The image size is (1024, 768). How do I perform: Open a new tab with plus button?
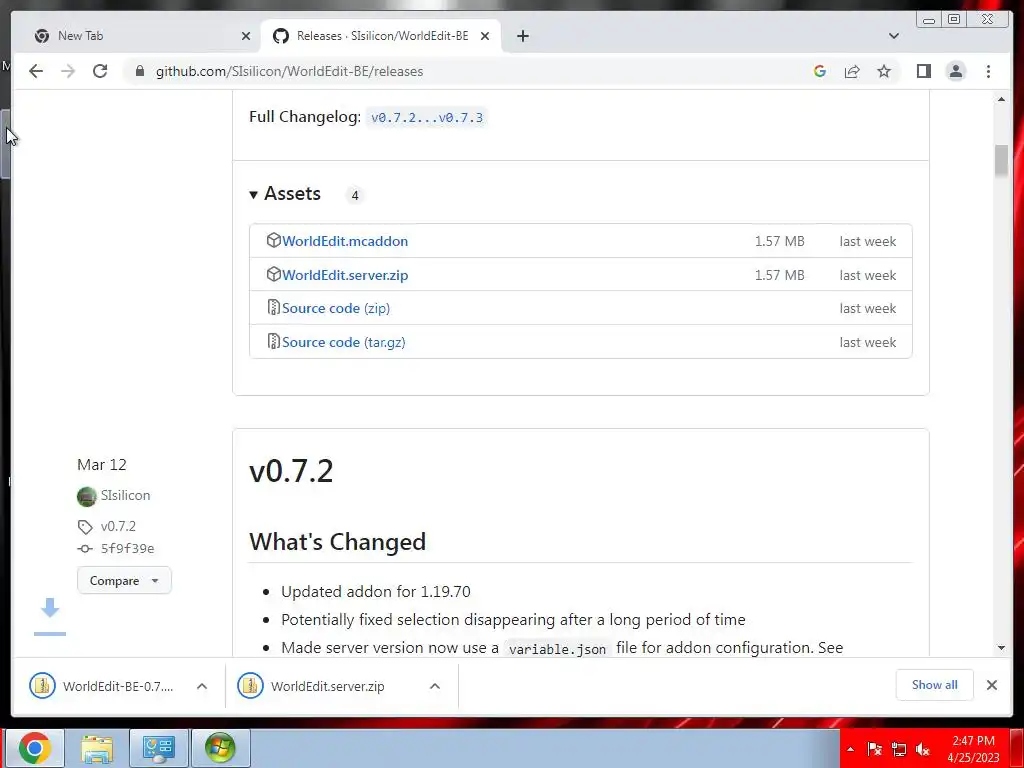[522, 36]
